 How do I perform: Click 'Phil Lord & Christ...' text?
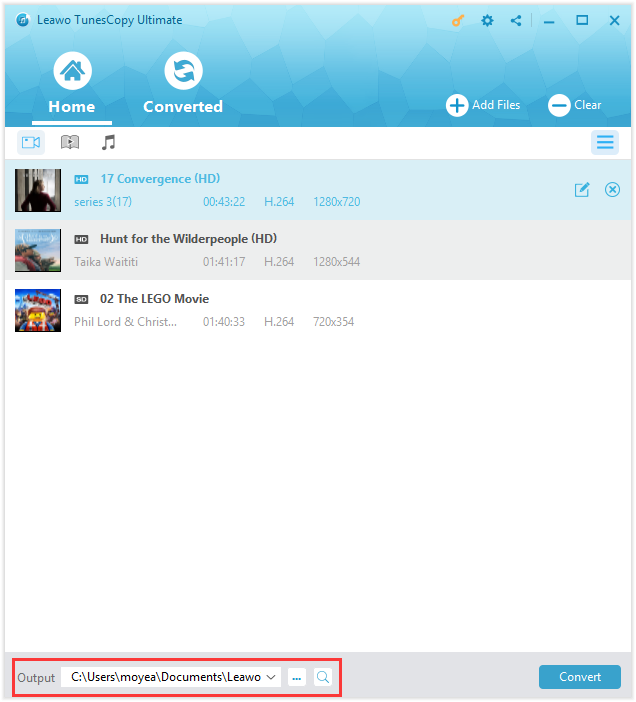(x=125, y=322)
